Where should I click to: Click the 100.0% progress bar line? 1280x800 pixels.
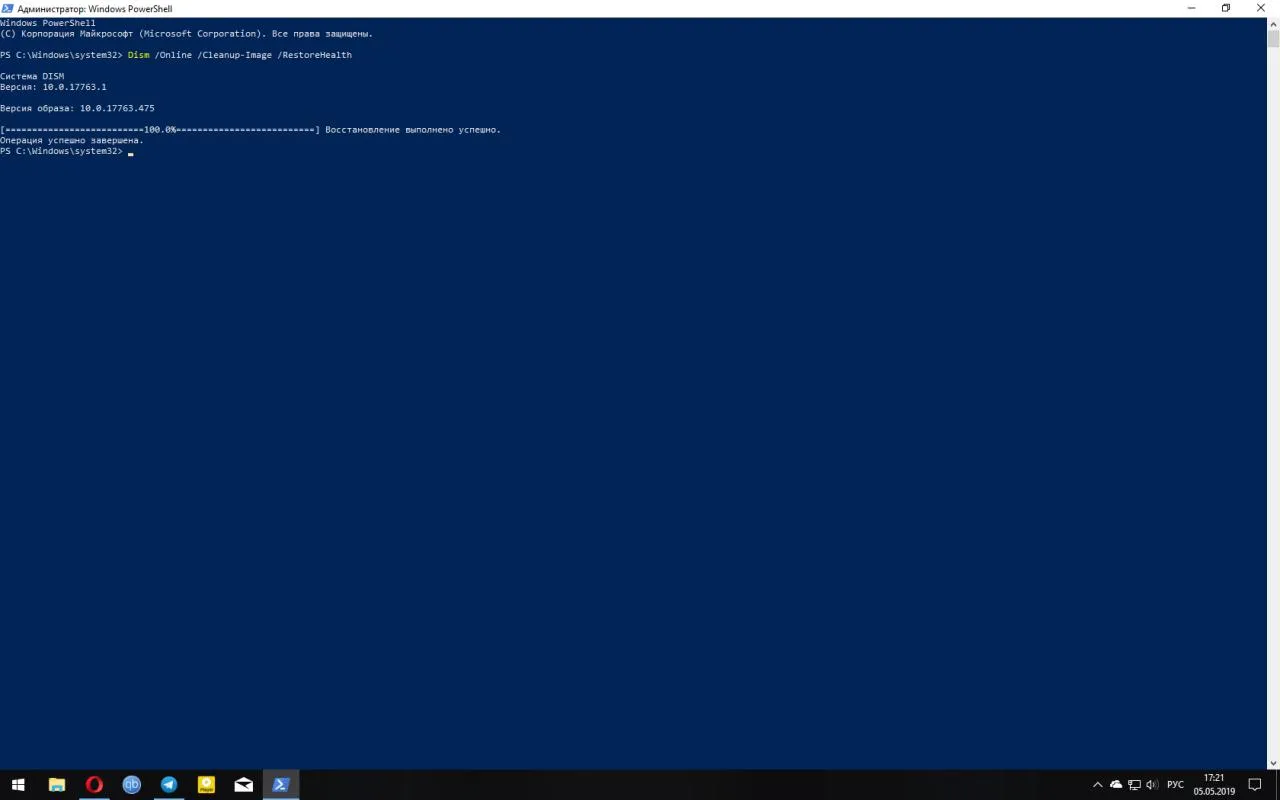coord(160,130)
